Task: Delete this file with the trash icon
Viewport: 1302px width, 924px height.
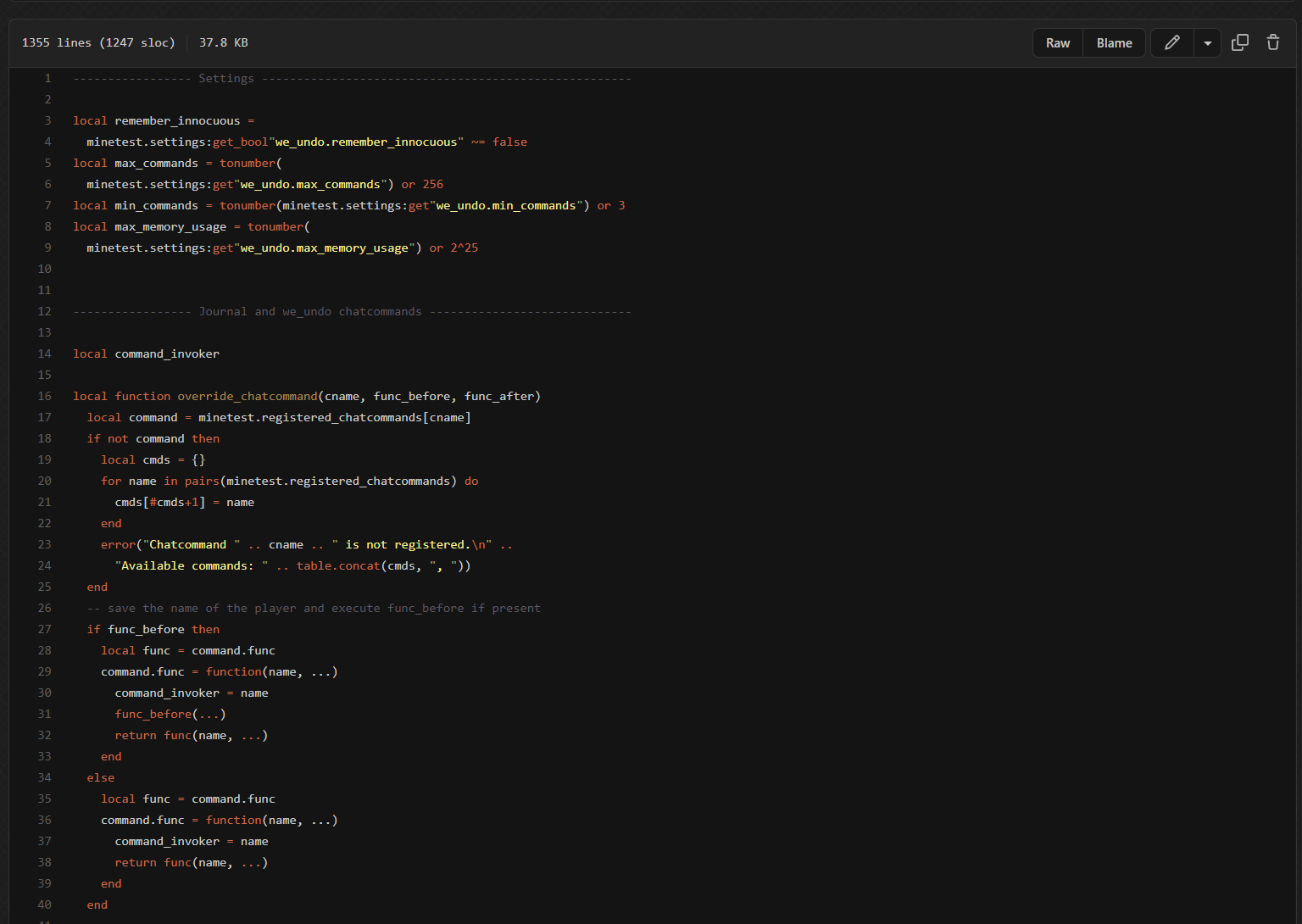Action: (x=1272, y=42)
